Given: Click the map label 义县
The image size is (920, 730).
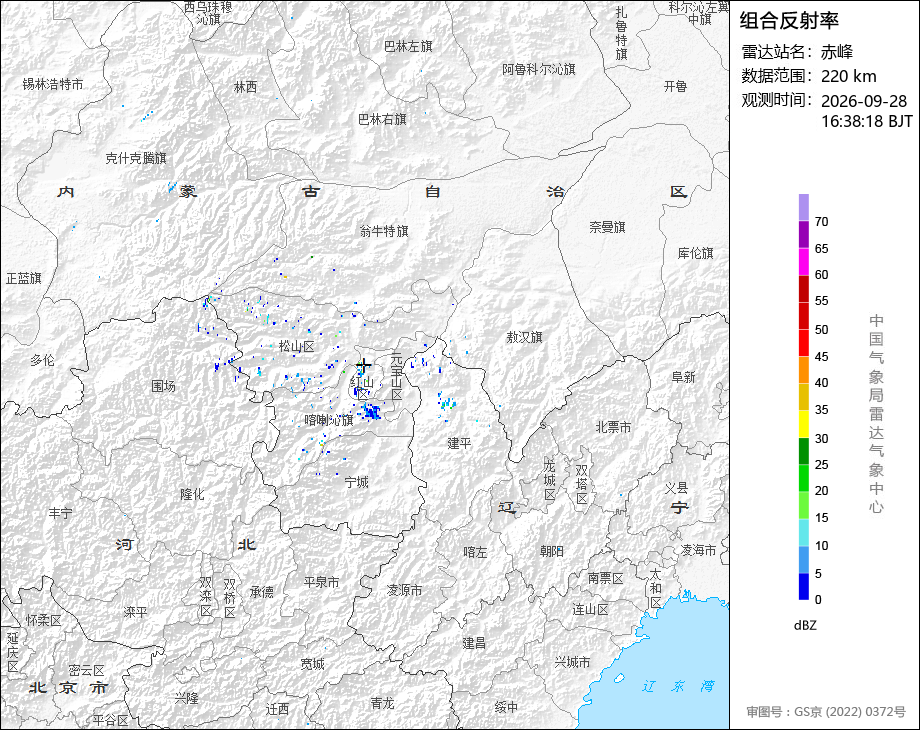Looking at the screenshot, I should coord(676,488).
